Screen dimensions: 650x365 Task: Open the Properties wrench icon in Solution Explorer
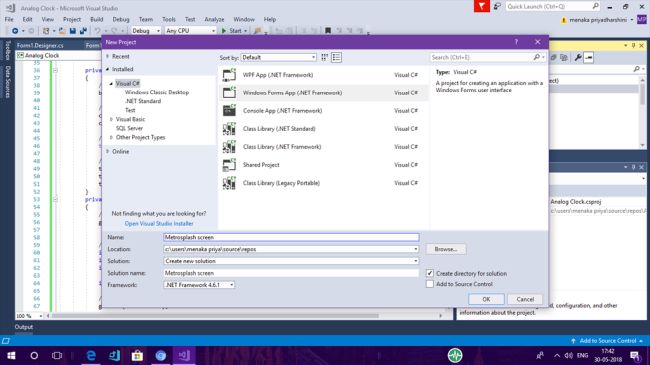[578, 57]
